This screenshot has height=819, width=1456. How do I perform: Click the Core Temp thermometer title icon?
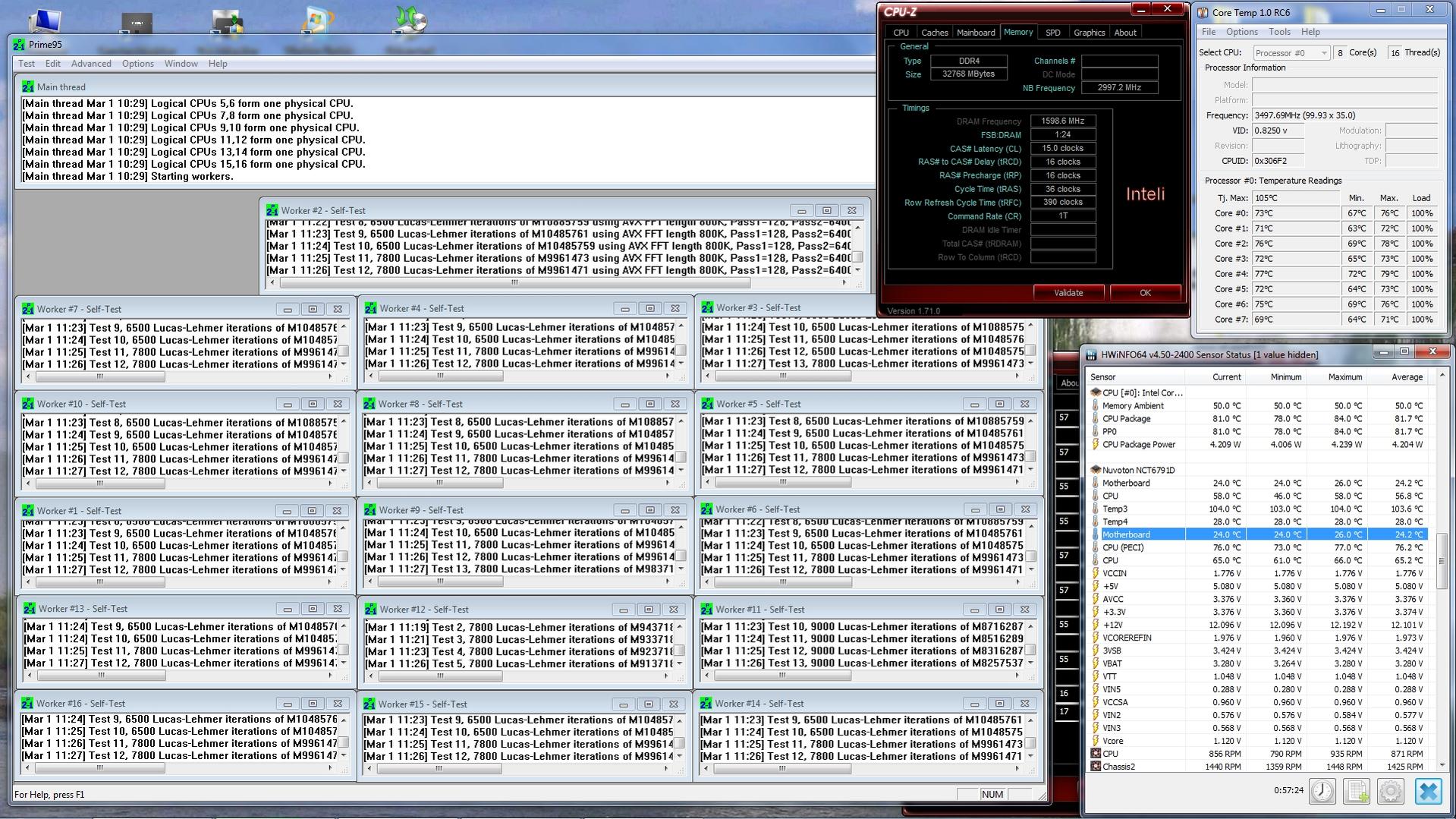click(x=1203, y=12)
